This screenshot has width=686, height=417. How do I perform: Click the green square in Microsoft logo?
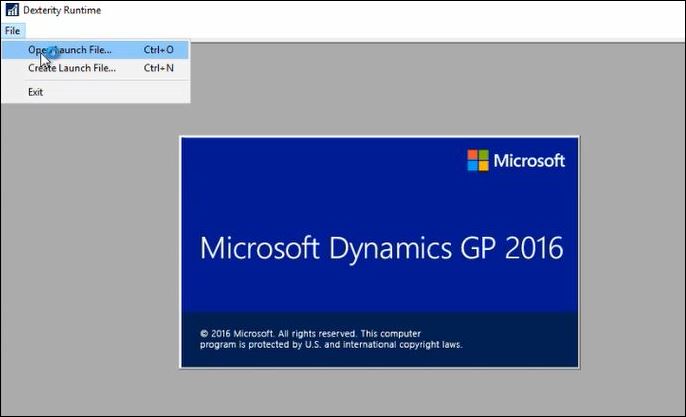pyautogui.click(x=484, y=155)
